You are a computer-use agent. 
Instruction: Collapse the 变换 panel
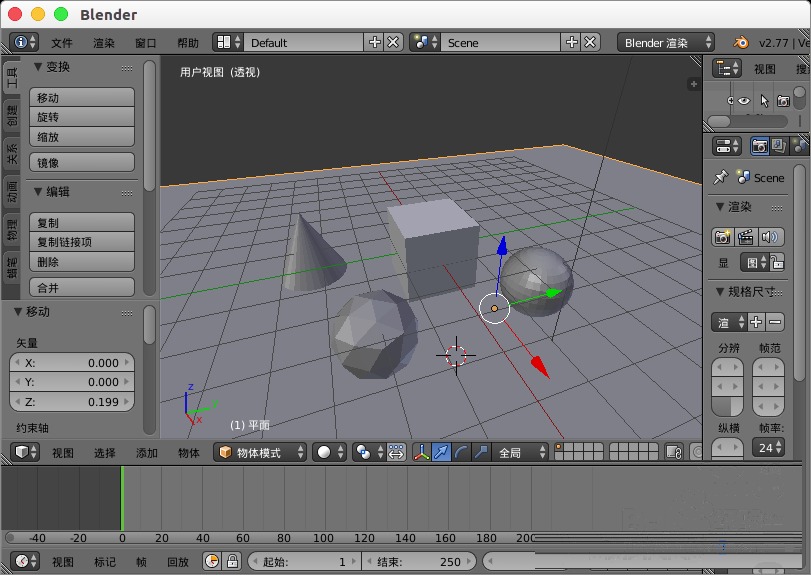pyautogui.click(x=37, y=67)
